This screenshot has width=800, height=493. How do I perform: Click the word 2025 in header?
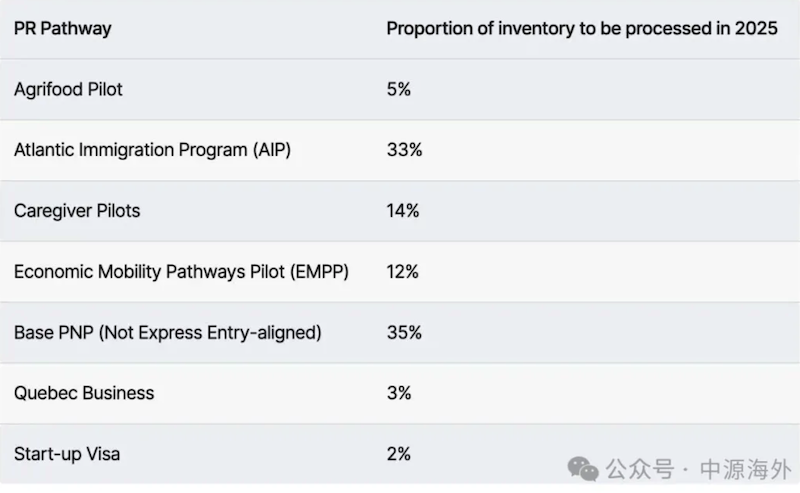coord(755,28)
